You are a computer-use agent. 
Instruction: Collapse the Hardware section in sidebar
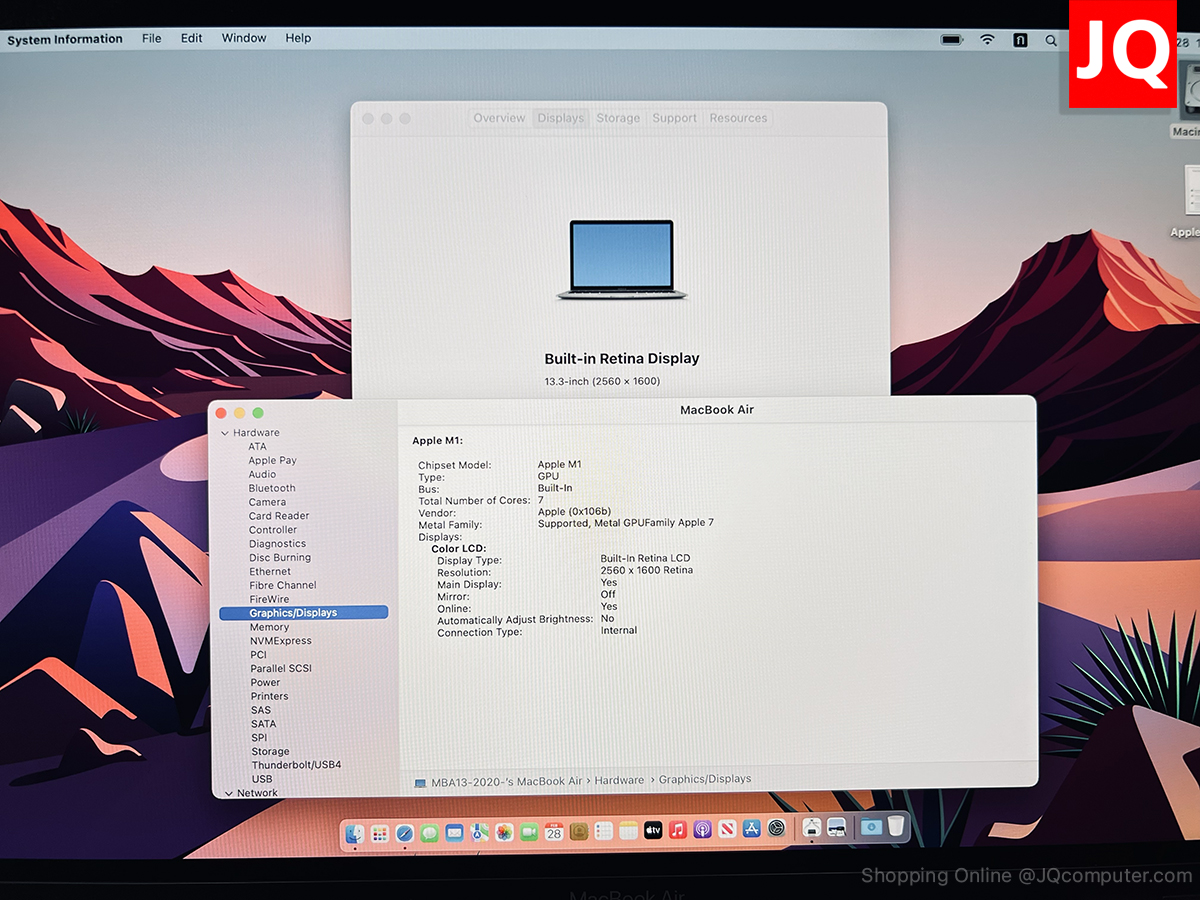[224, 433]
